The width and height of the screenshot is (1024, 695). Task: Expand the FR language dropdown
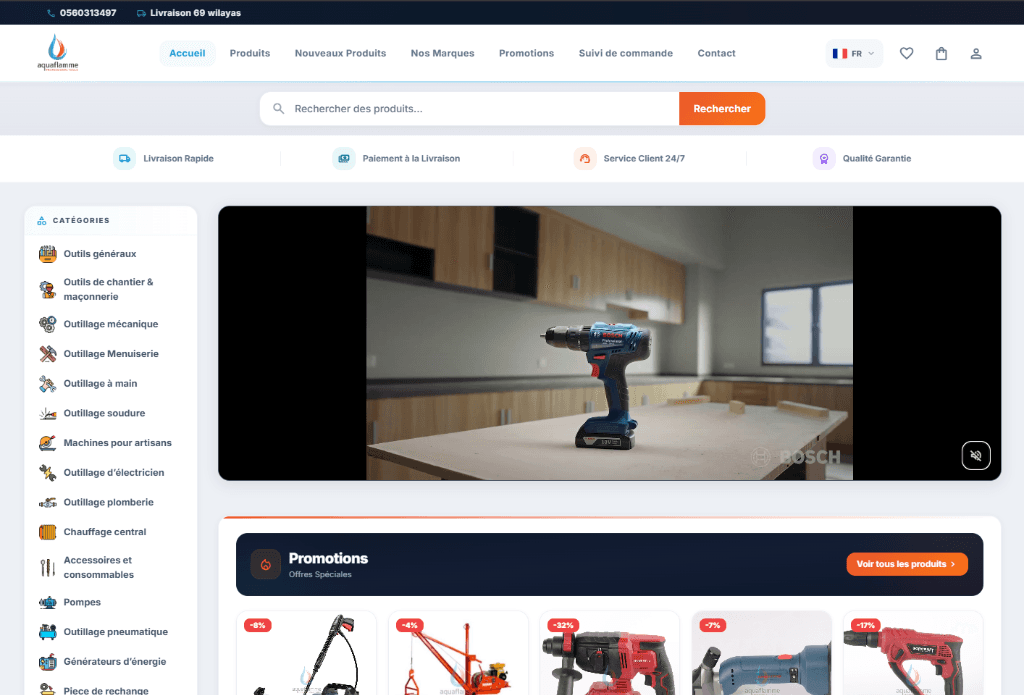point(854,54)
